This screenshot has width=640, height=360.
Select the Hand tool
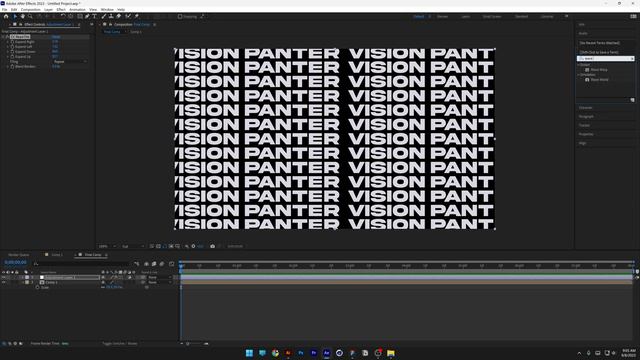pos(22,16)
